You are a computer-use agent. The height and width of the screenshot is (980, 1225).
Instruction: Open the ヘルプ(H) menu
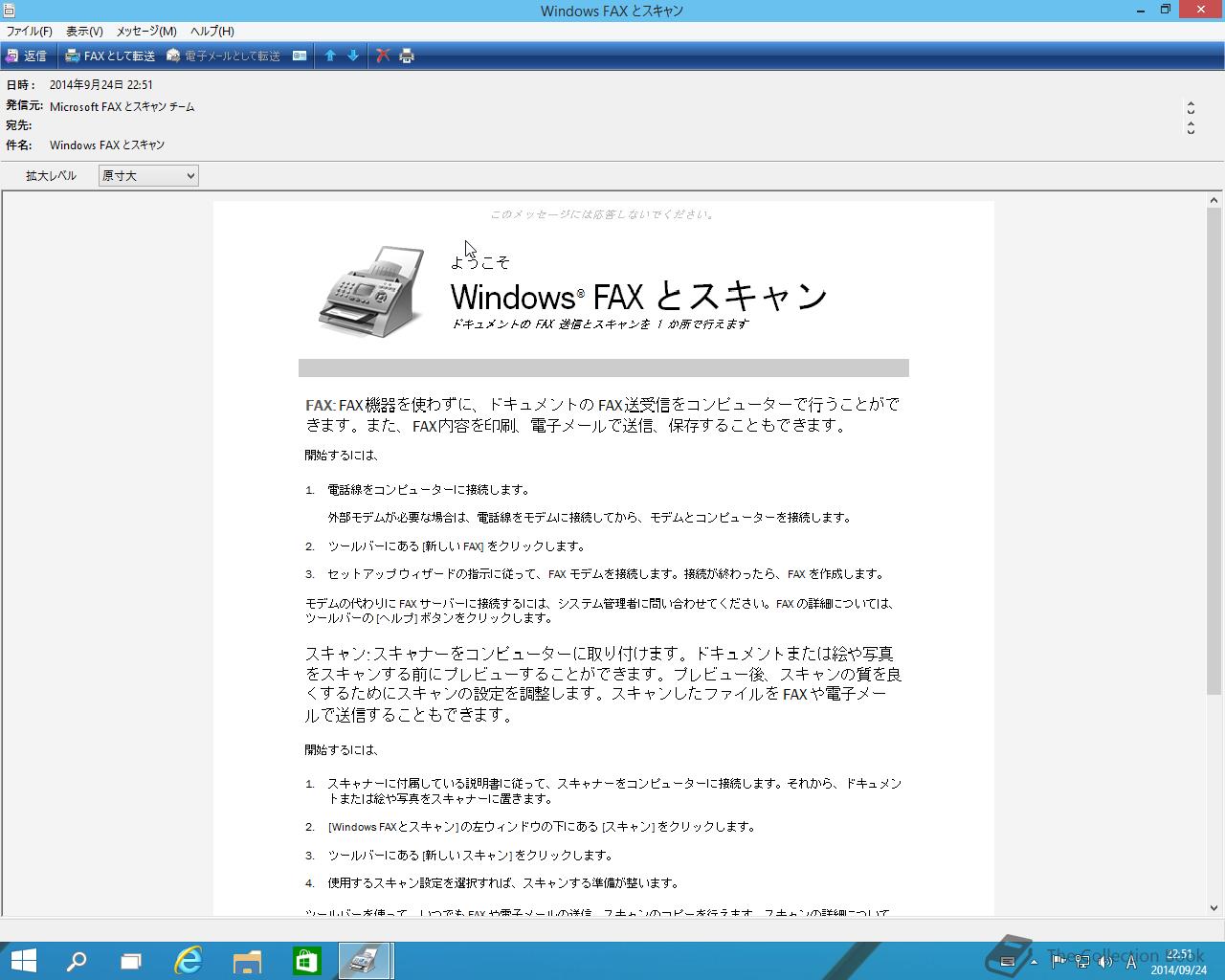coord(212,32)
